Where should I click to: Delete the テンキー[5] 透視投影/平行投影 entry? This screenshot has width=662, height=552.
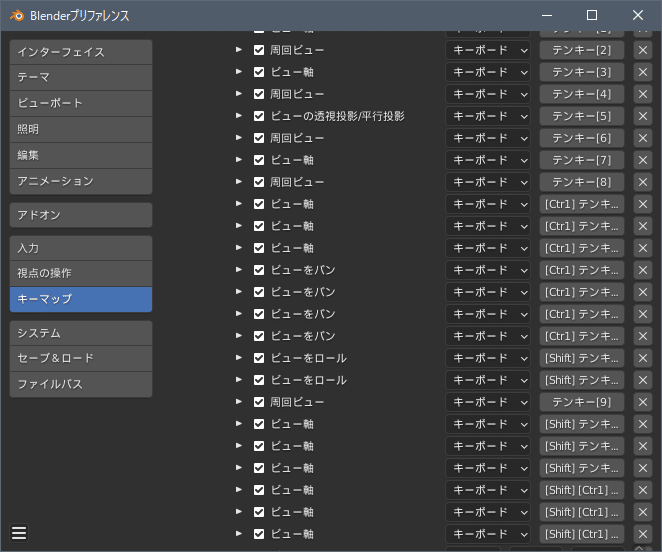click(x=643, y=116)
